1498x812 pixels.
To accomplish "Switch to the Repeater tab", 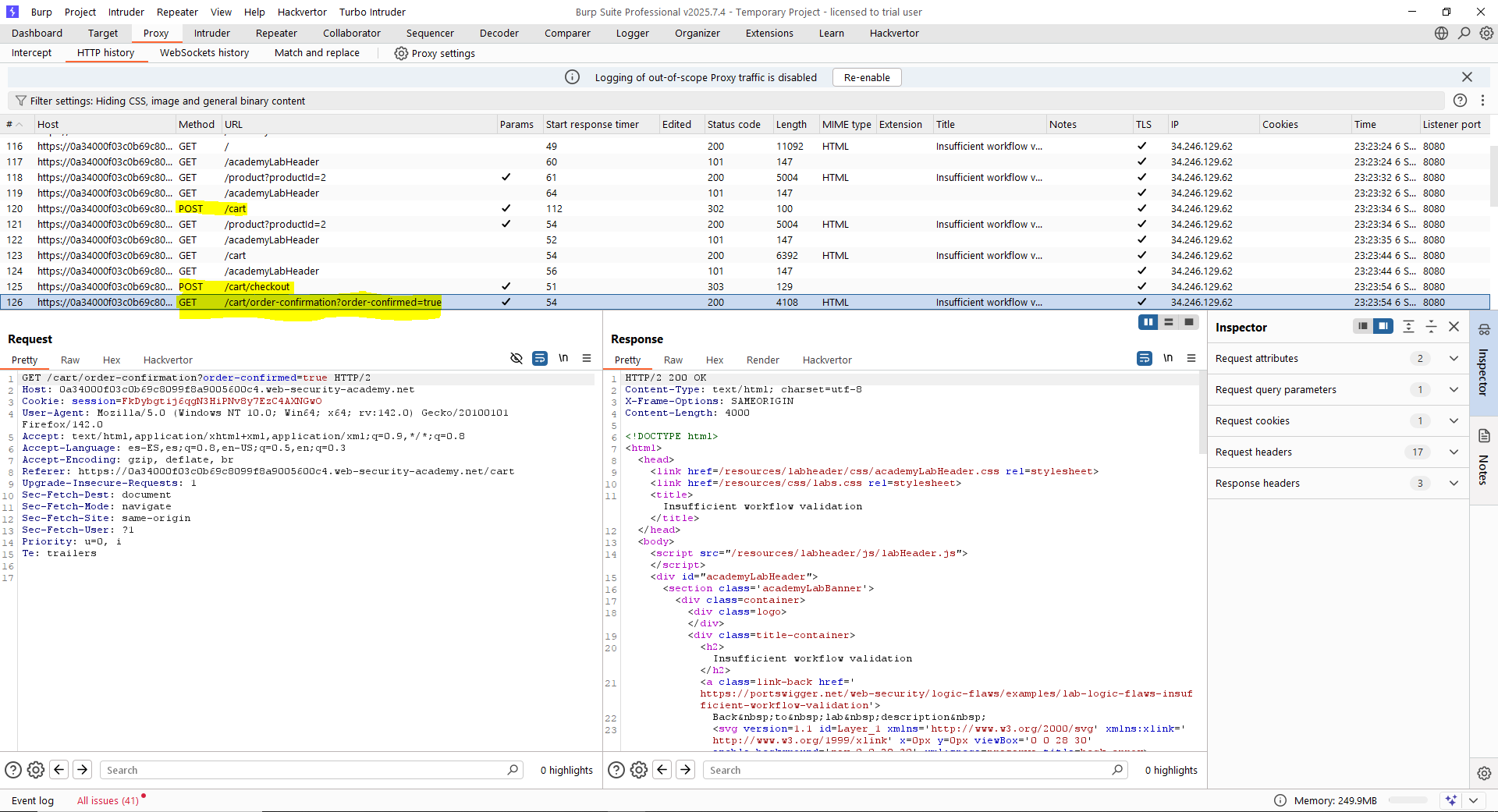I will [276, 33].
